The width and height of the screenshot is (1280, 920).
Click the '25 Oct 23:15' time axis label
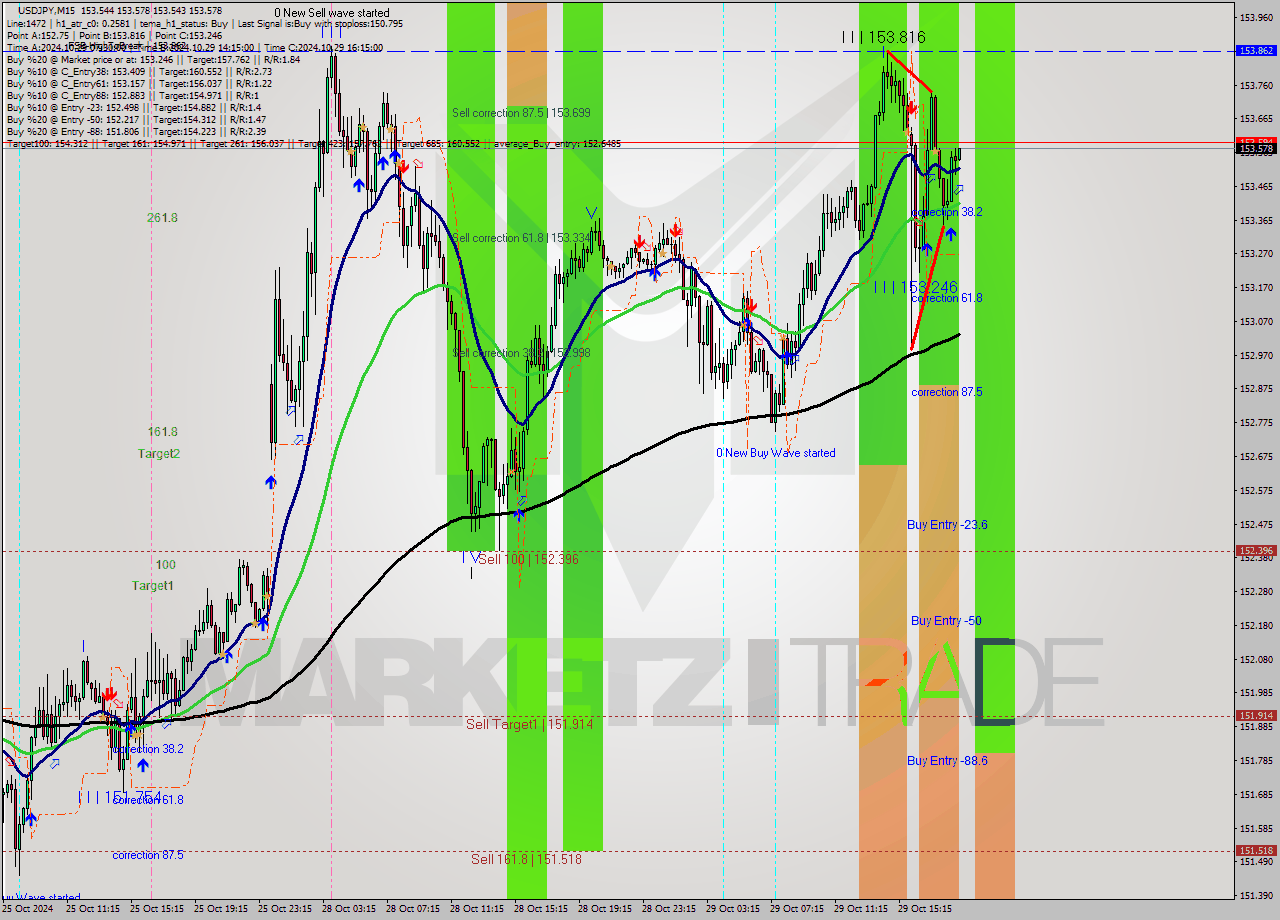284,909
